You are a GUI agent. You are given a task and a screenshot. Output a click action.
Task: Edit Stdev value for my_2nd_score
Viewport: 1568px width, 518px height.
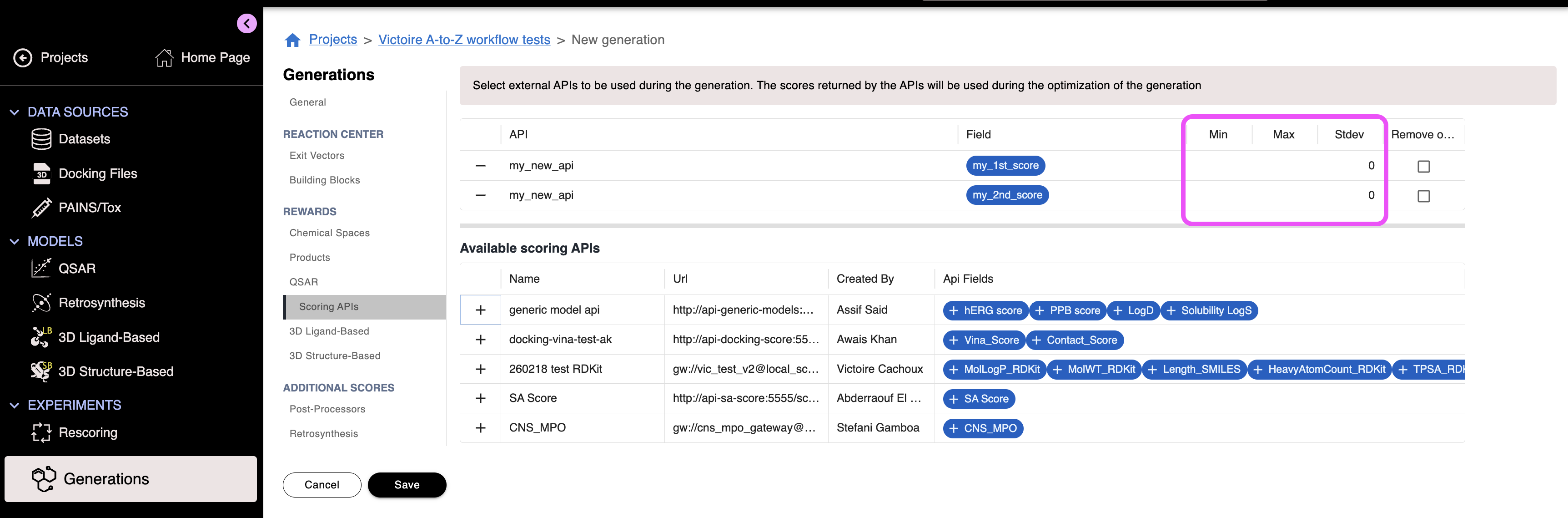pyautogui.click(x=1349, y=196)
